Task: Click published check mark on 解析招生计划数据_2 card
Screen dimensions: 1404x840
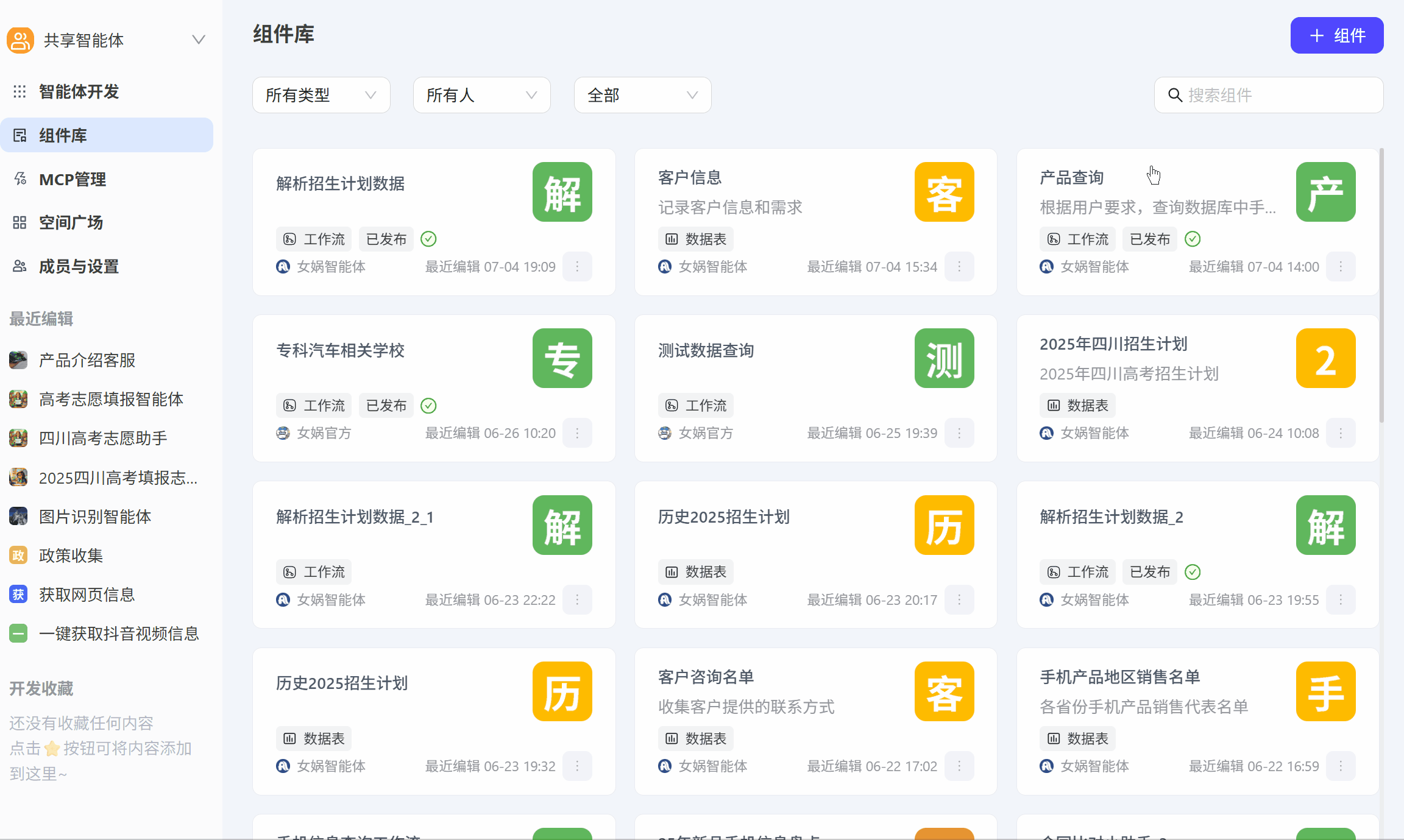Action: [1193, 572]
